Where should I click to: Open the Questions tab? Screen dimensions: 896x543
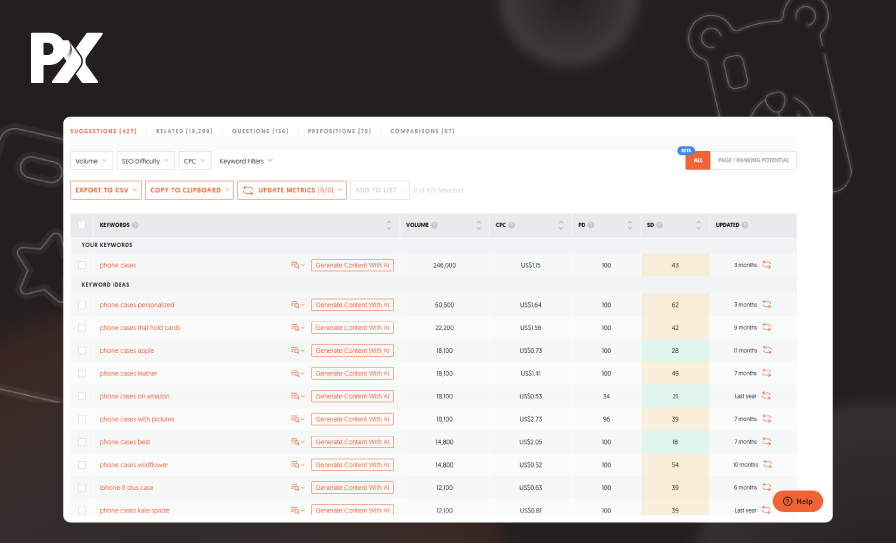coord(260,131)
